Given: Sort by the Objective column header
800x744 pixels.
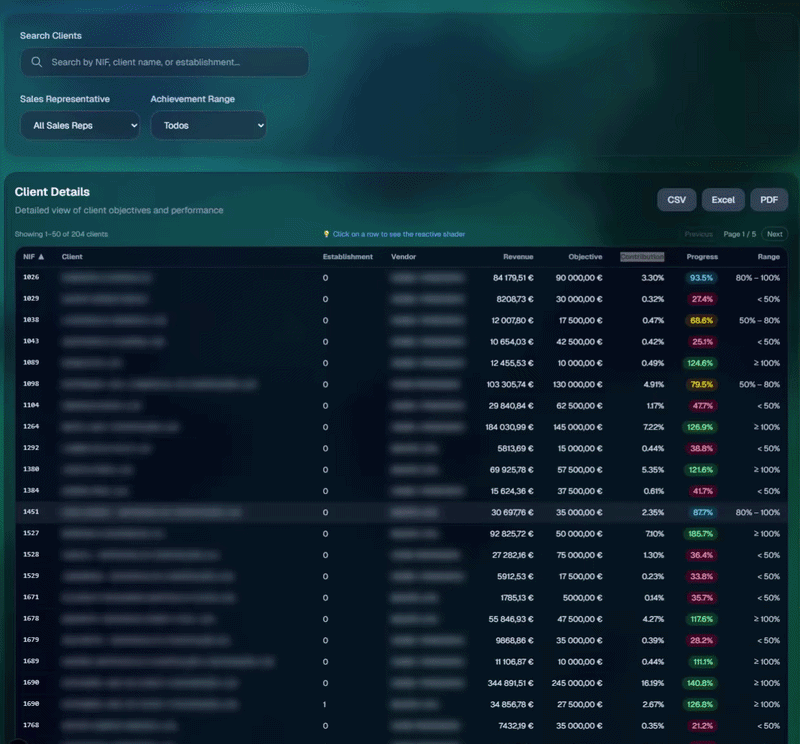Looking at the screenshot, I should [585, 257].
